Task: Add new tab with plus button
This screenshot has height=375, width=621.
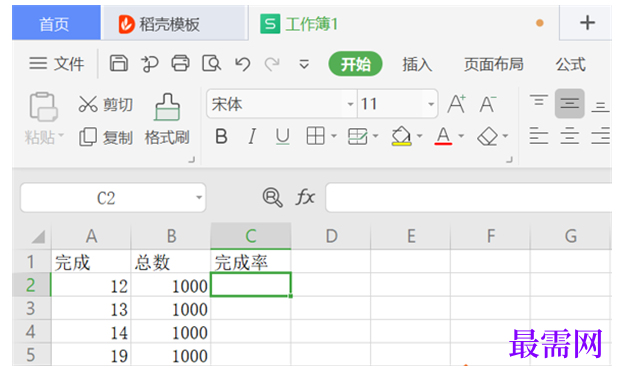Action: pyautogui.click(x=587, y=23)
